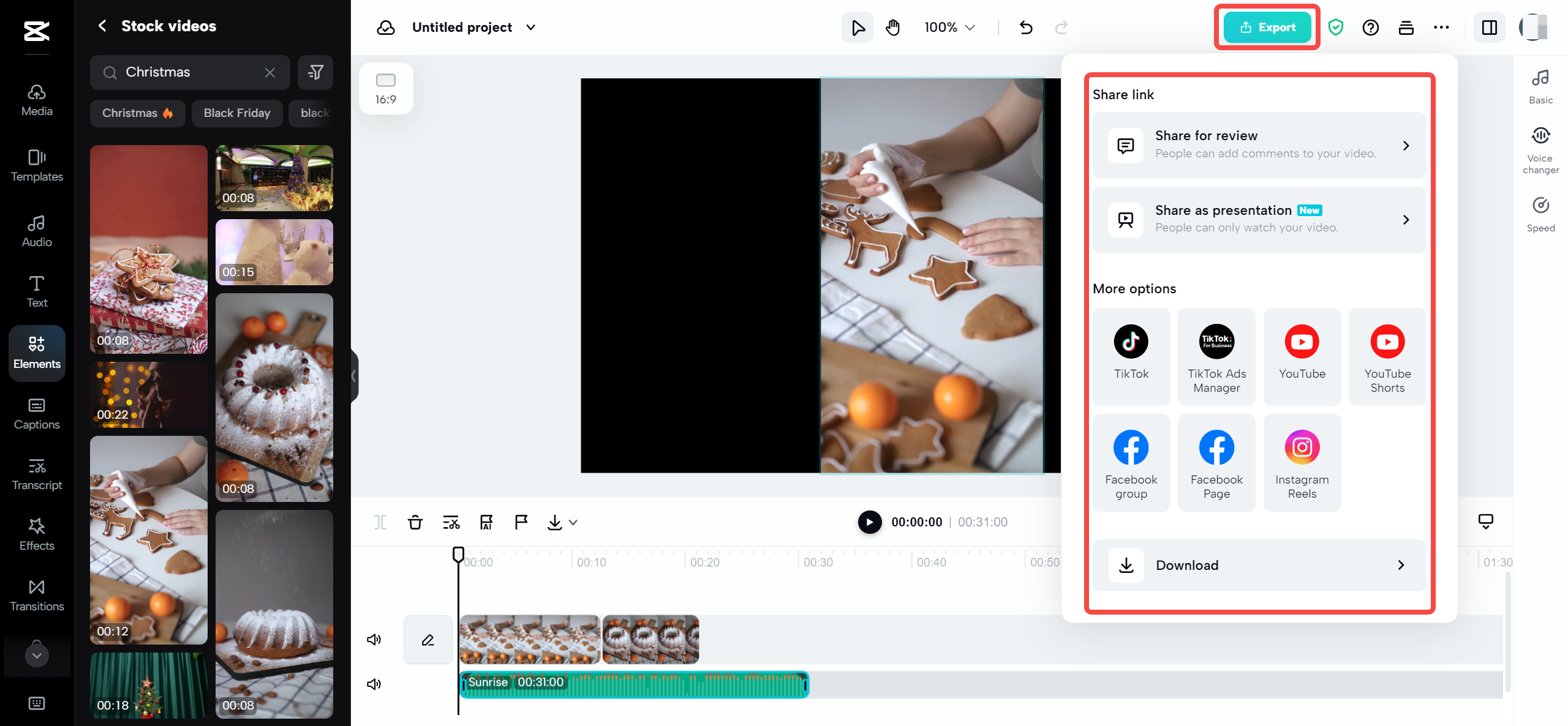Image resolution: width=1568 pixels, height=726 pixels.
Task: Click the smart split scissors icon
Action: pos(450,523)
